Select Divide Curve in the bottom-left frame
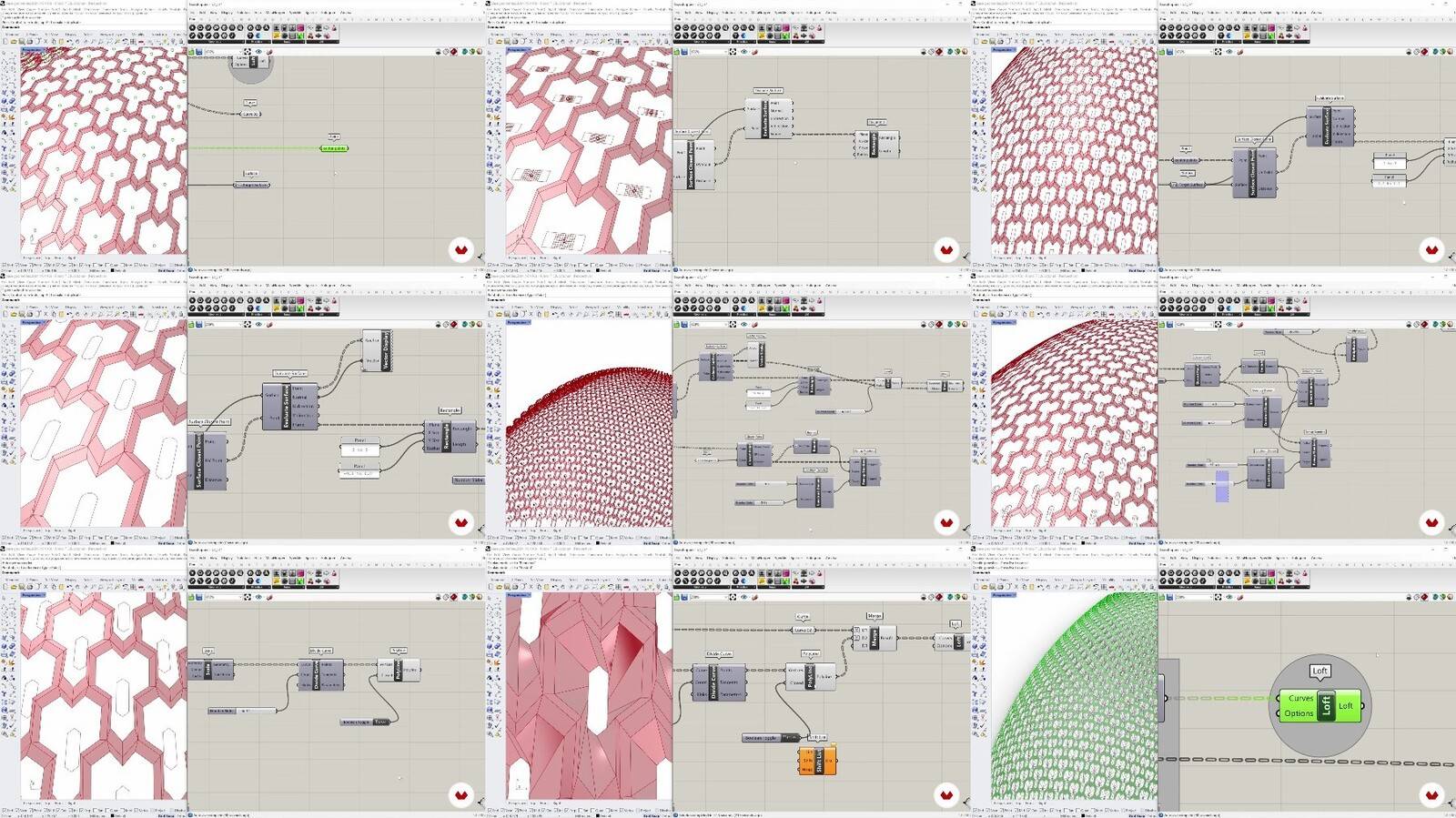The width and height of the screenshot is (1456, 818). point(321,674)
